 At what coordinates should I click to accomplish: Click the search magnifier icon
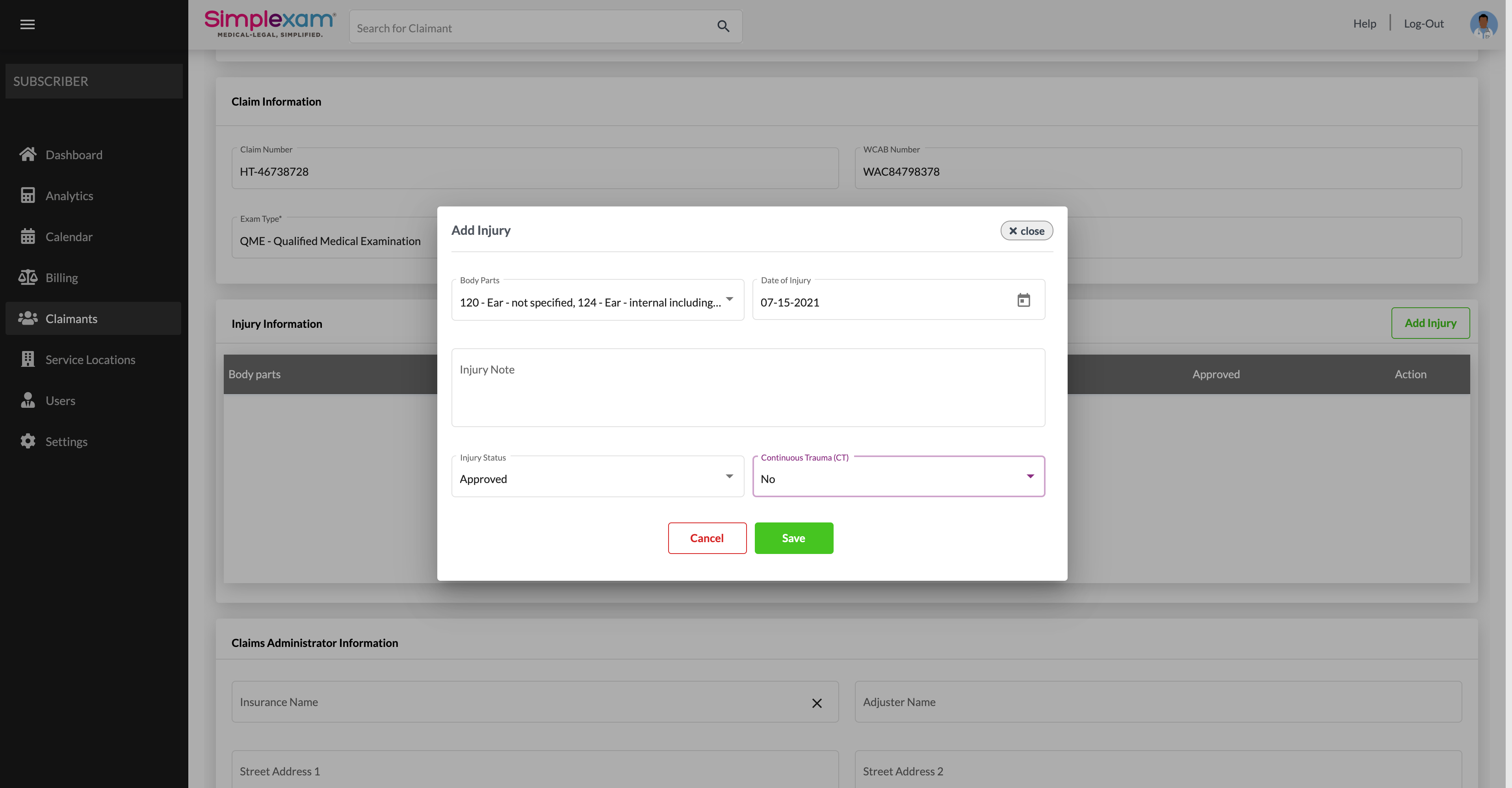(x=723, y=26)
